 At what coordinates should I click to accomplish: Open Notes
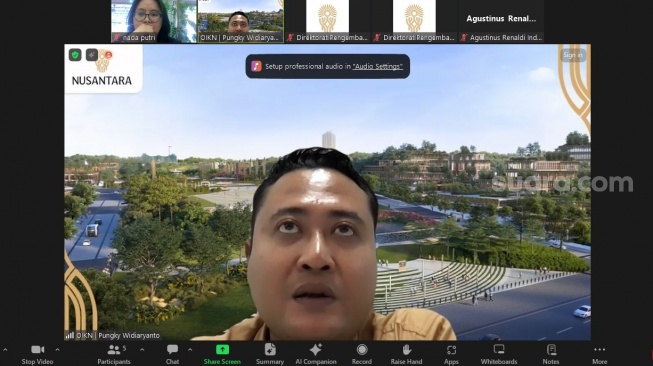click(551, 354)
